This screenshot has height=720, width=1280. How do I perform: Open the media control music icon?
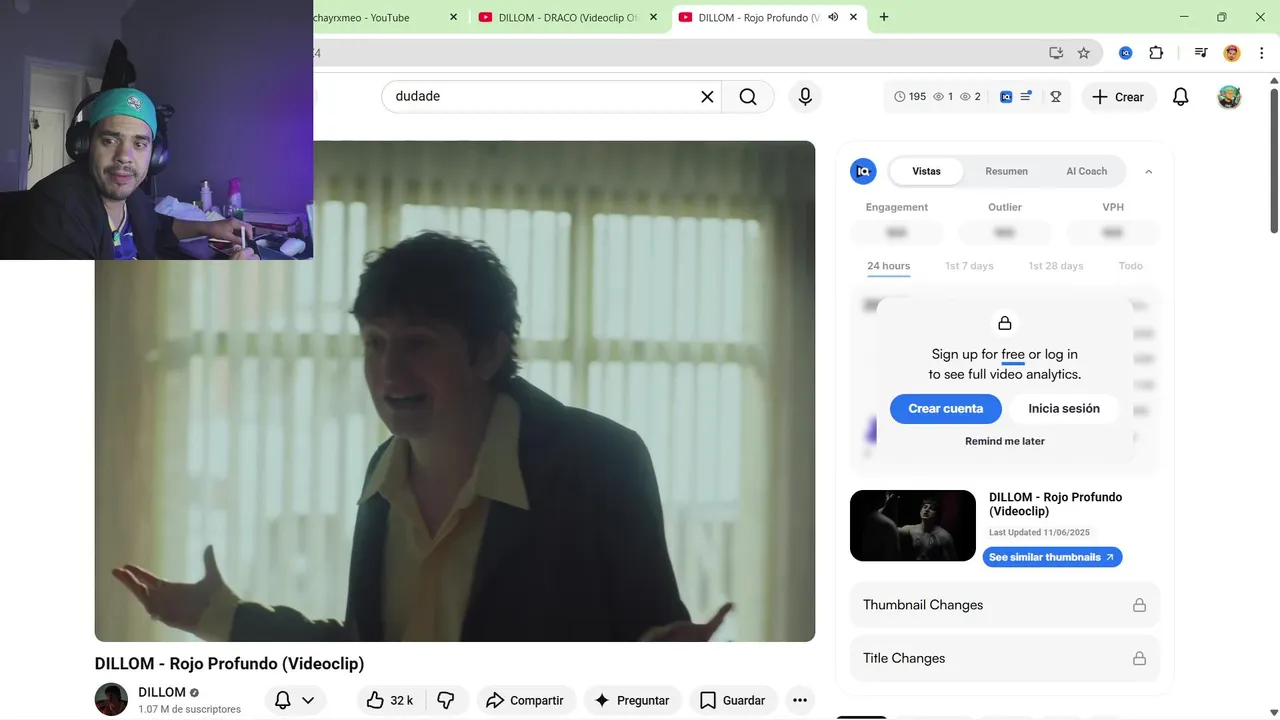[1202, 53]
